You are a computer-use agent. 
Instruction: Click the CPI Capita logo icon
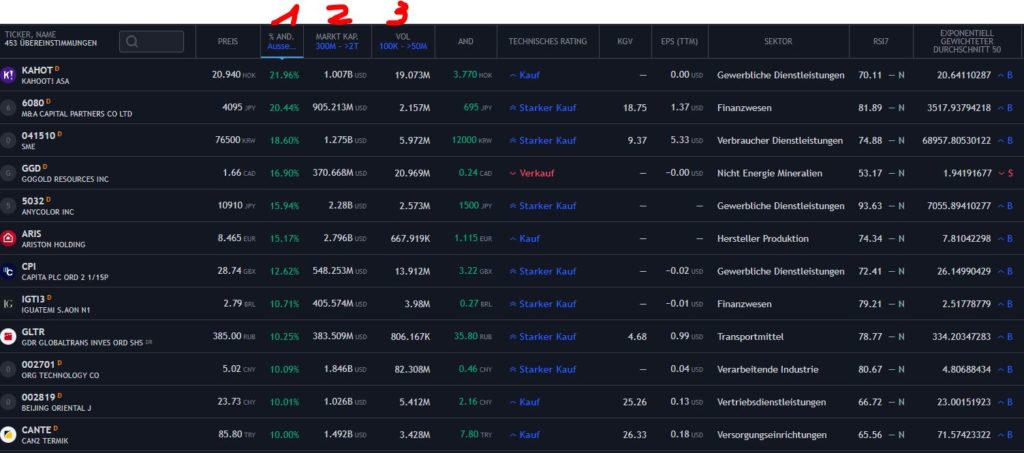(8, 272)
